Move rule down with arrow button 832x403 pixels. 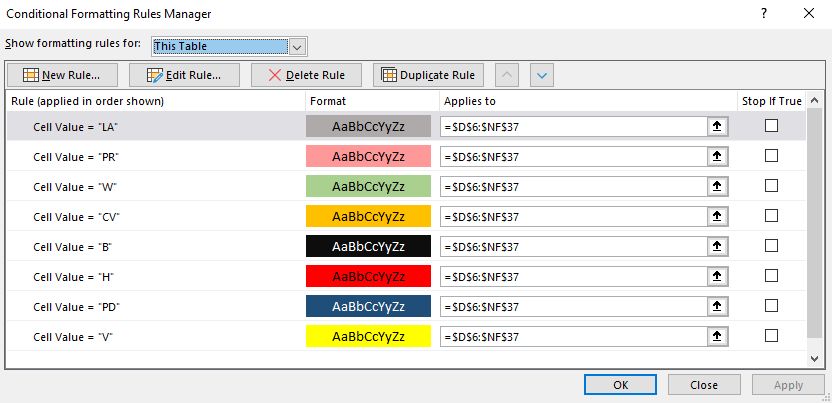coord(542,75)
